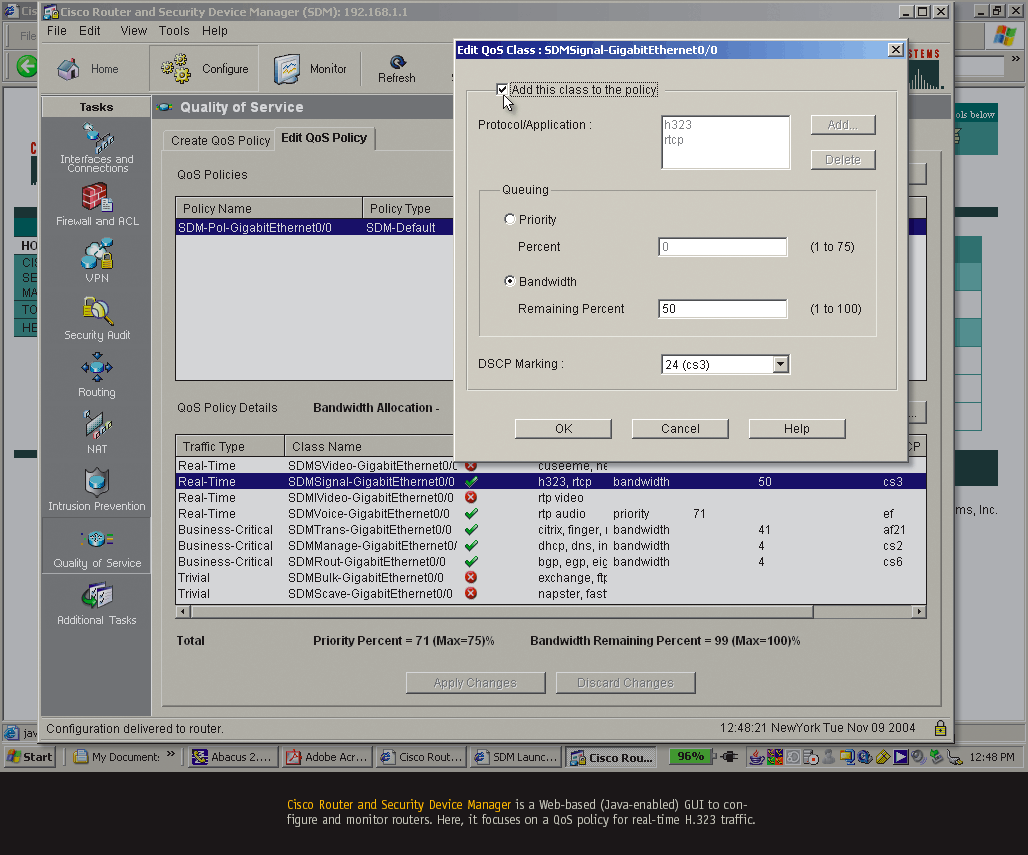Select the Priority queuing radio button
The width and height of the screenshot is (1028, 855).
[x=510, y=220]
